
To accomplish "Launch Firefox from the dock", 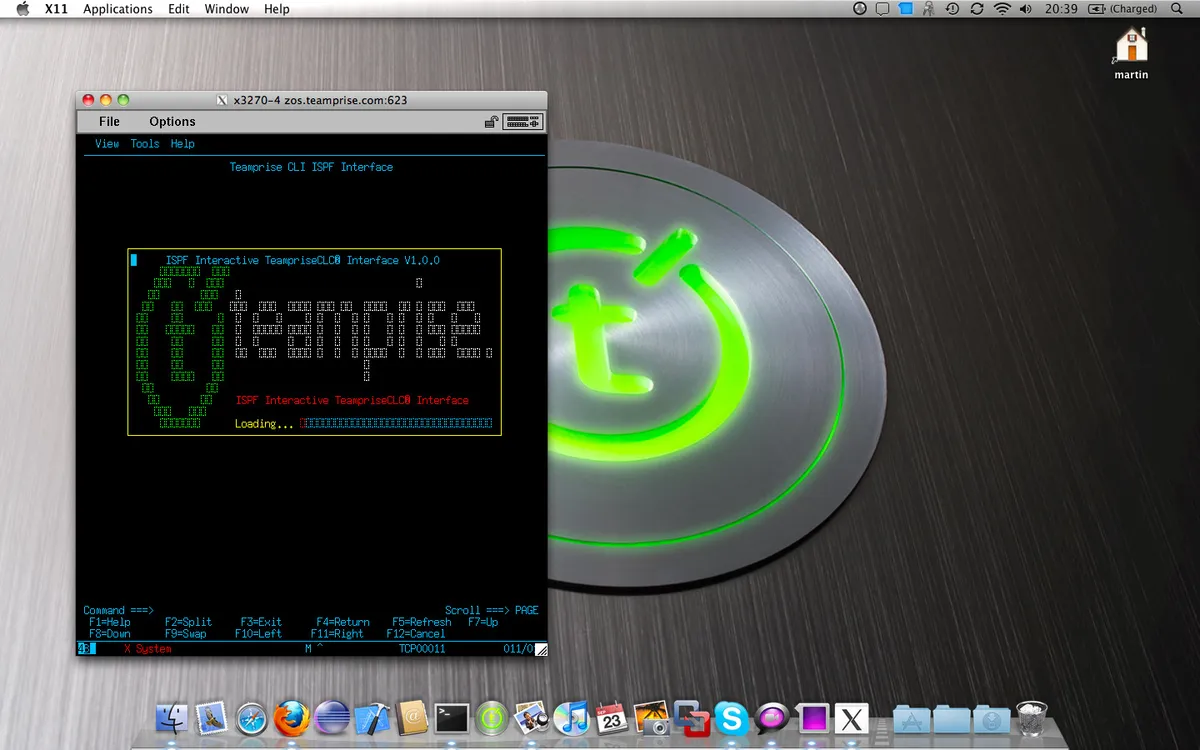I will pos(291,717).
